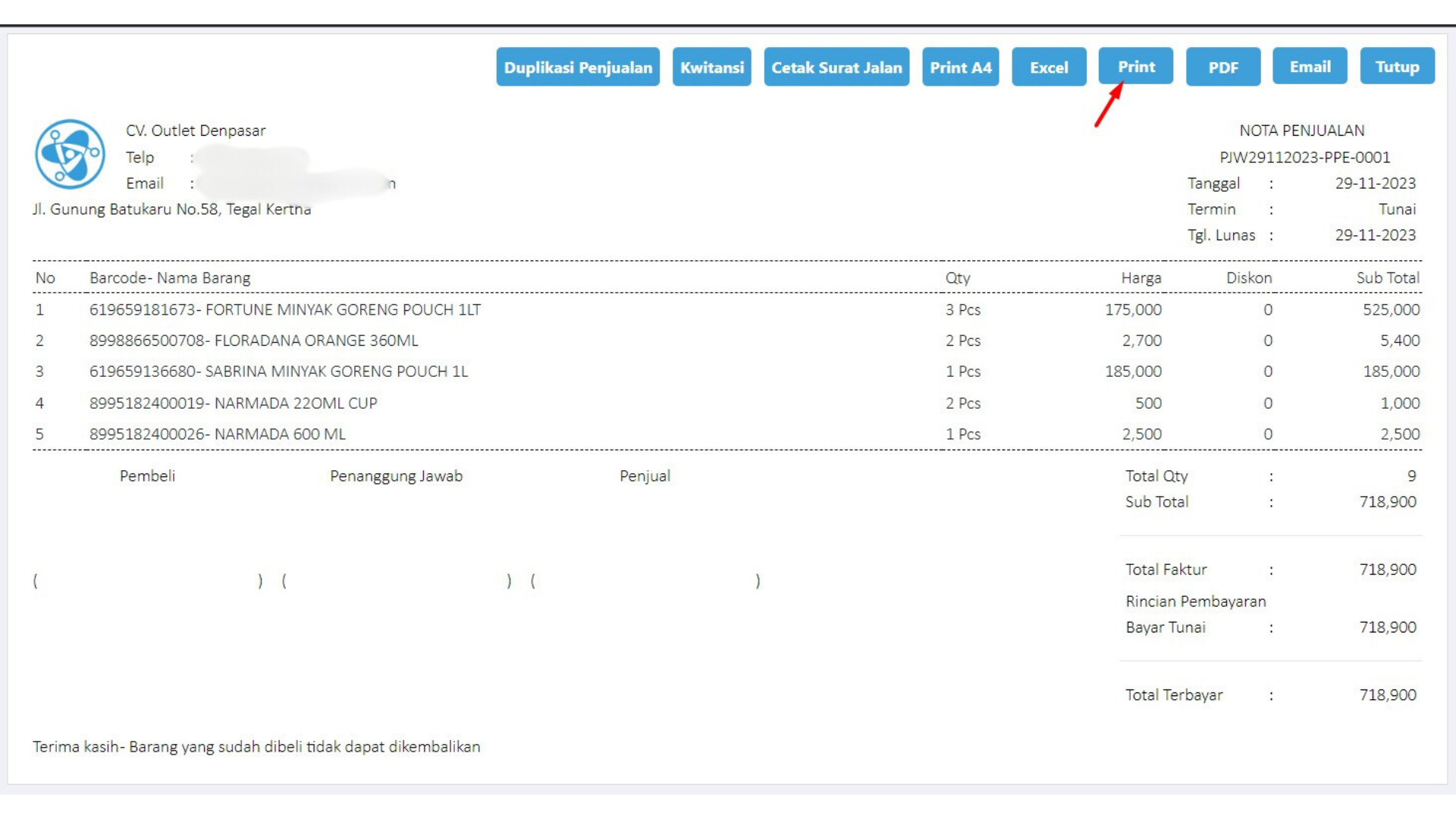Click the Pembeli signature label
Screen dimensions: 1456x819
[x=147, y=476]
